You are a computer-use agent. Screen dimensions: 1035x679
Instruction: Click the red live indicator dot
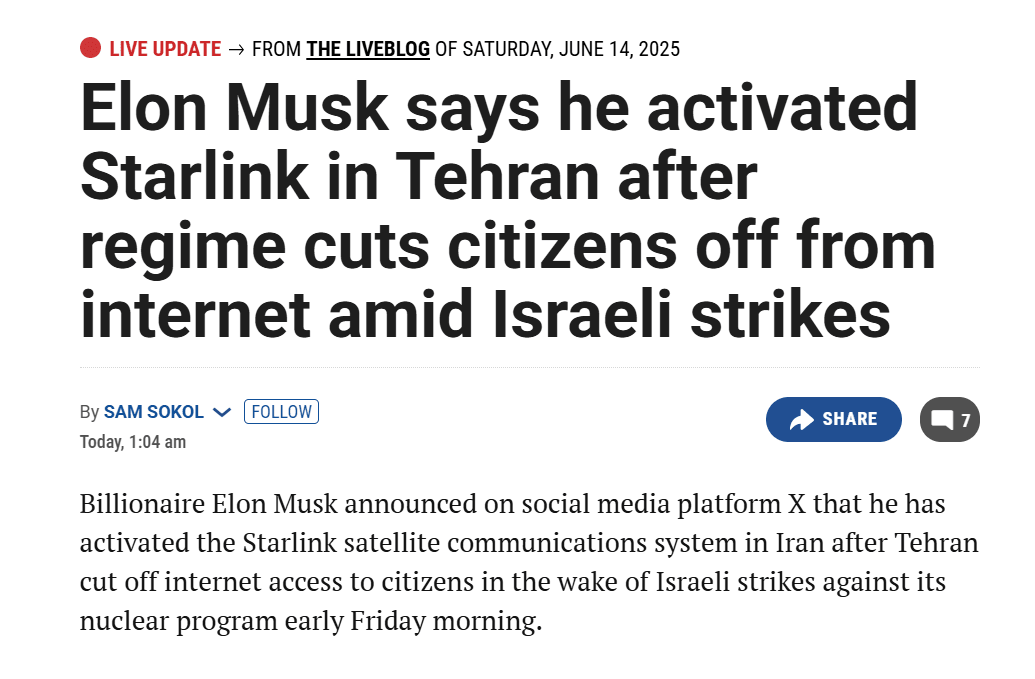(90, 48)
